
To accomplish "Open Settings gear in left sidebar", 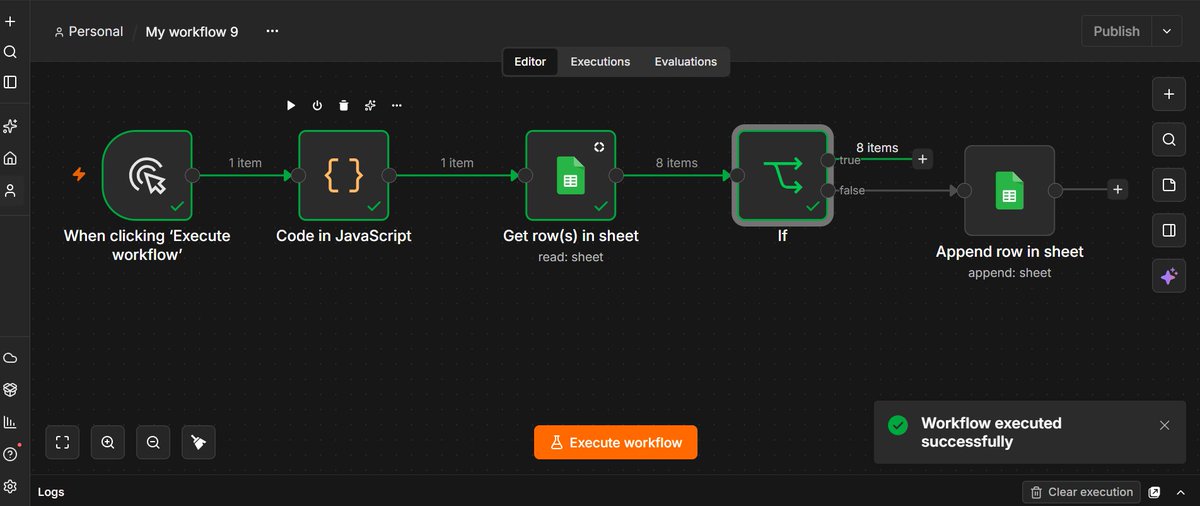I will coord(10,486).
